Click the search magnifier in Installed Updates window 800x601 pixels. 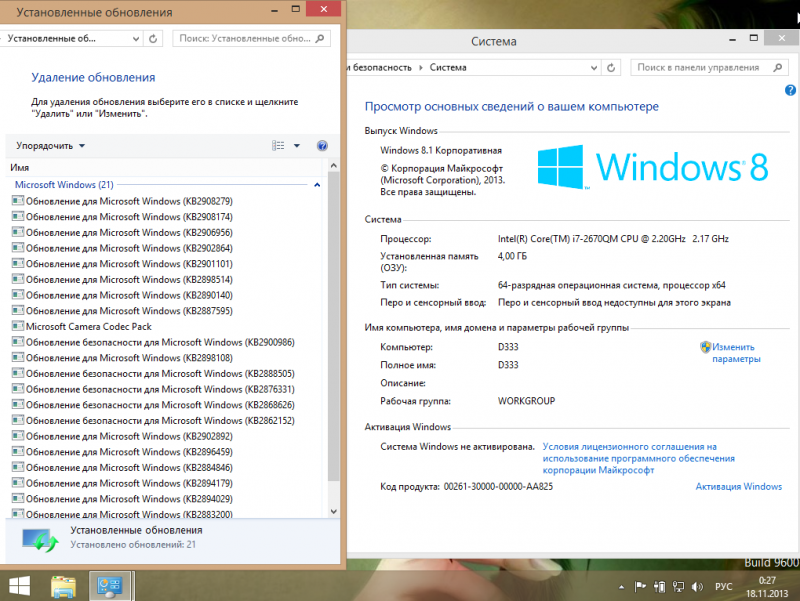pyautogui.click(x=320, y=38)
